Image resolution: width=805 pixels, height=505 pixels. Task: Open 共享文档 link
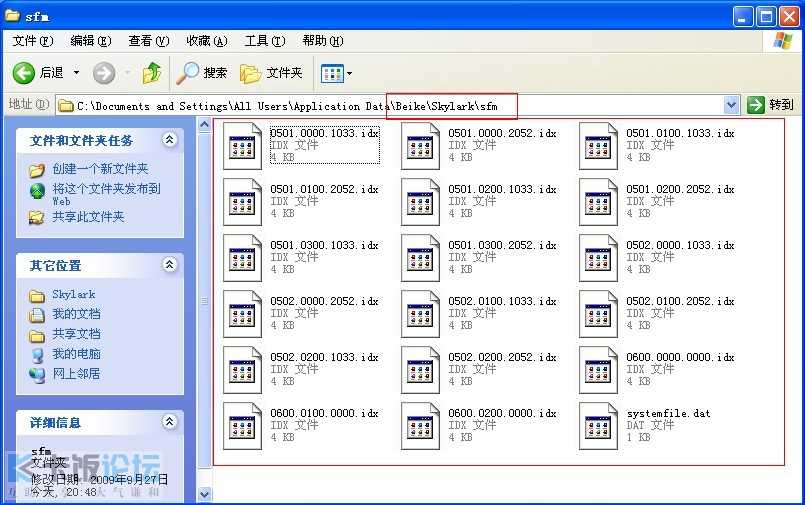[x=76, y=334]
